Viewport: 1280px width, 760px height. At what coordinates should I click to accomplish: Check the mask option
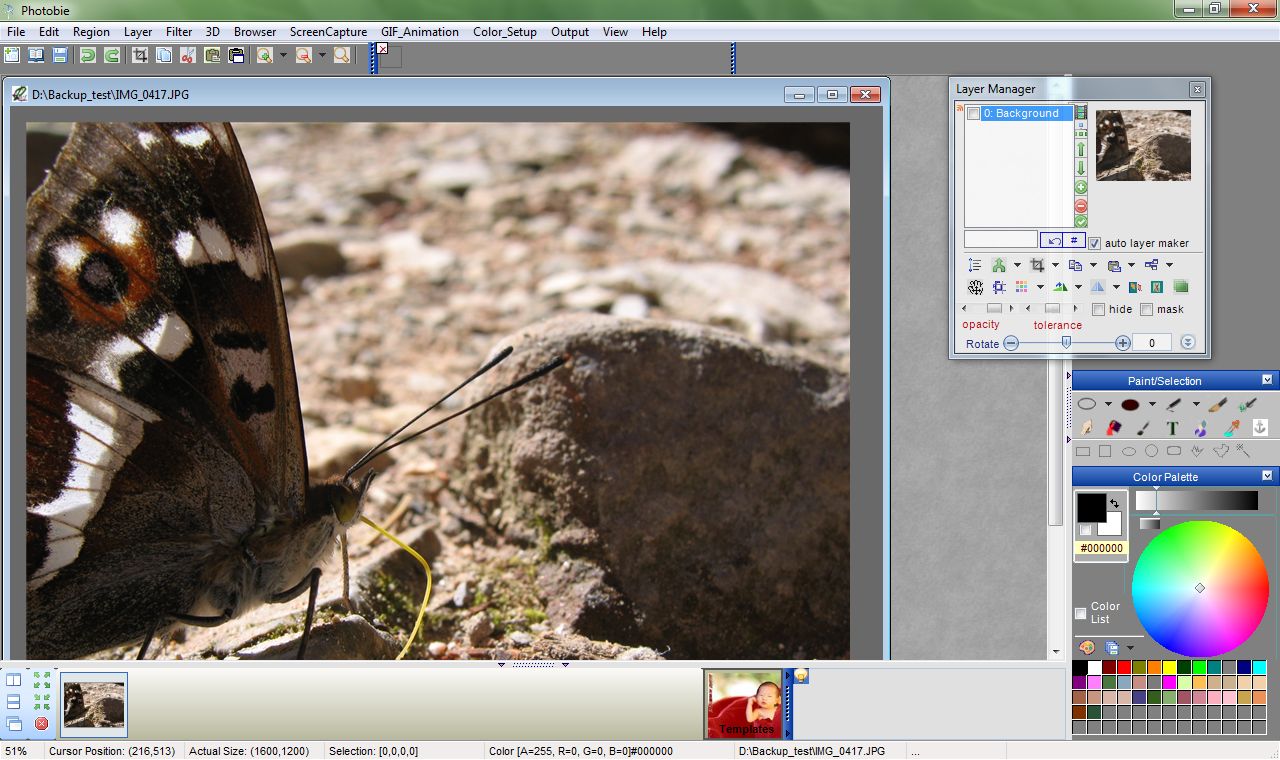[x=1146, y=309]
